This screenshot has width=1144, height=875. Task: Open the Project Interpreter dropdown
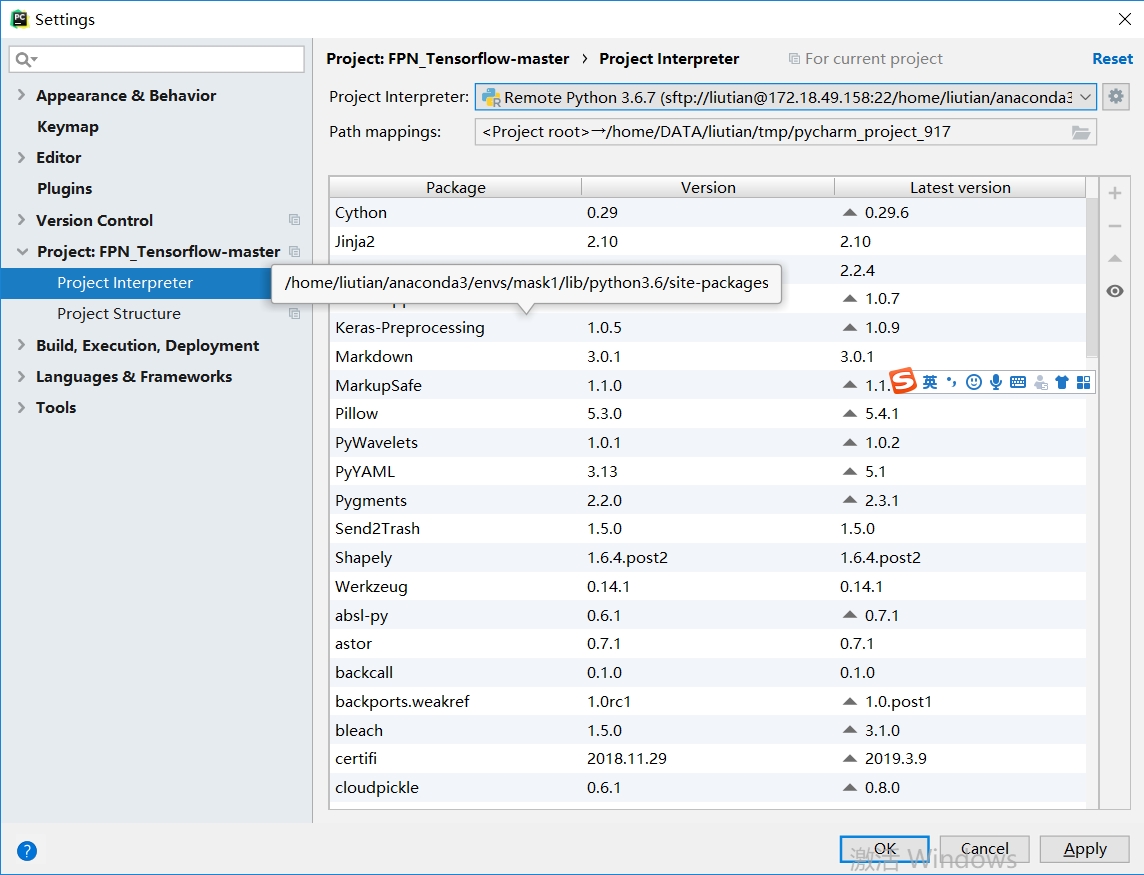786,97
